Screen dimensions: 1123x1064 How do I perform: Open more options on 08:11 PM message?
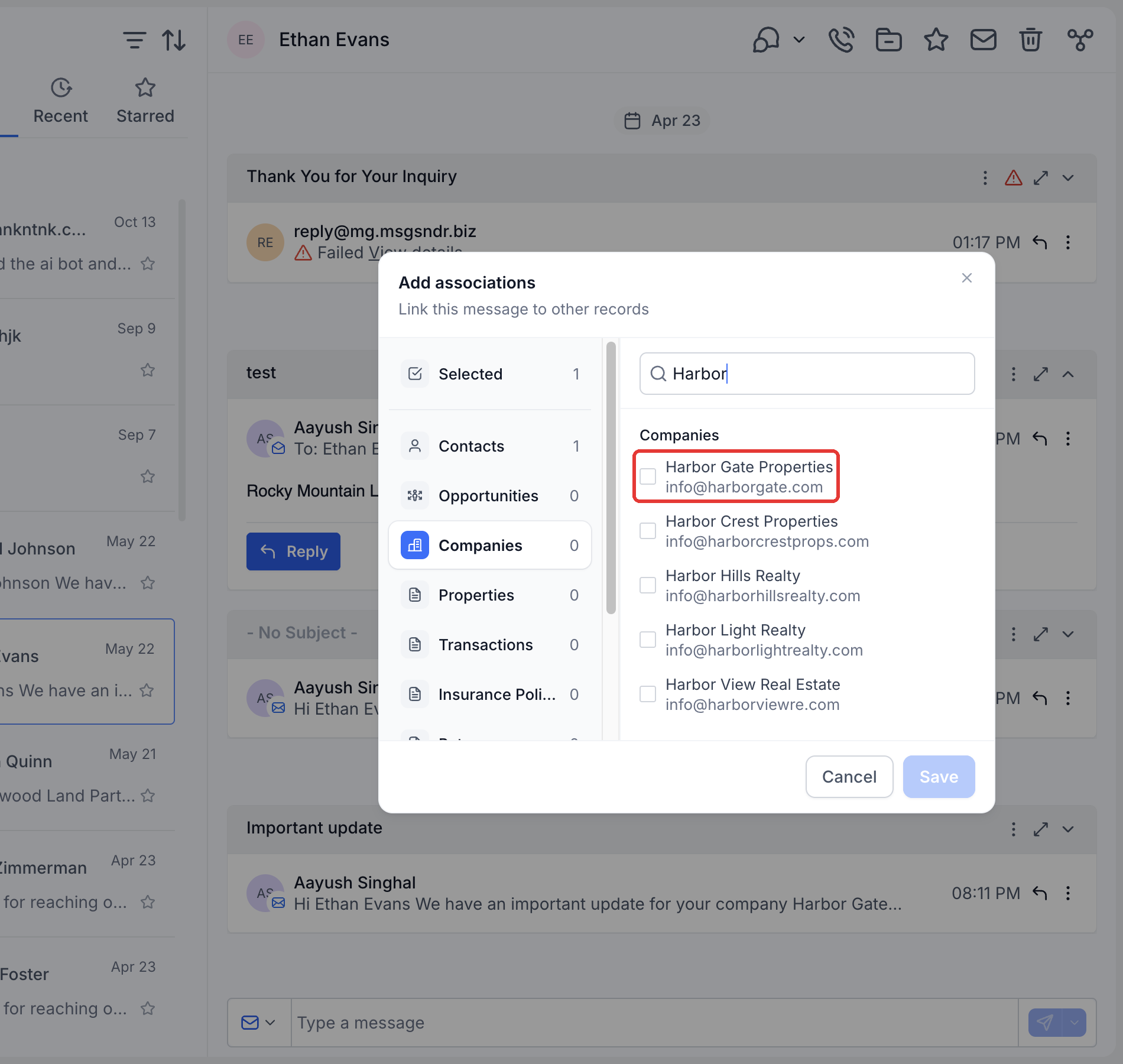pyautogui.click(x=1068, y=893)
